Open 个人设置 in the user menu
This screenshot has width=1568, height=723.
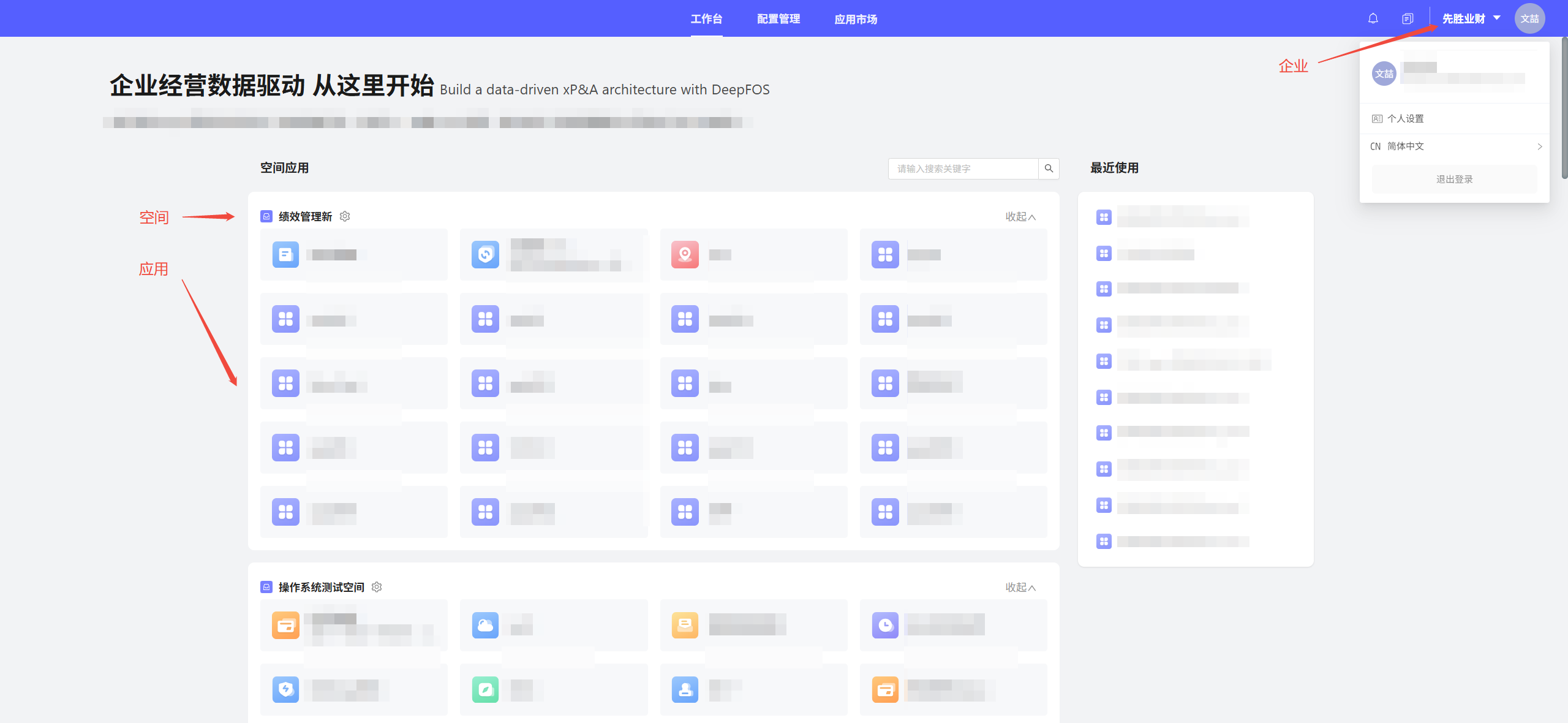click(x=1455, y=119)
